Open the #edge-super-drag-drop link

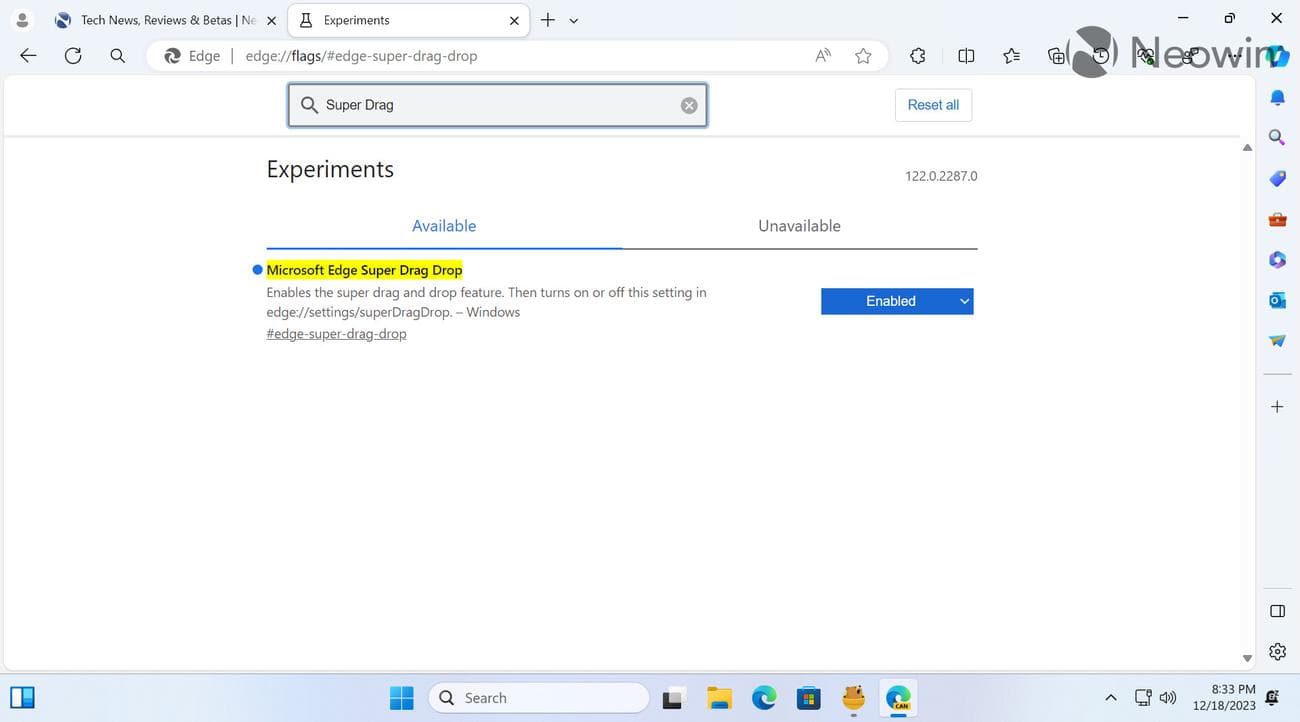[336, 333]
